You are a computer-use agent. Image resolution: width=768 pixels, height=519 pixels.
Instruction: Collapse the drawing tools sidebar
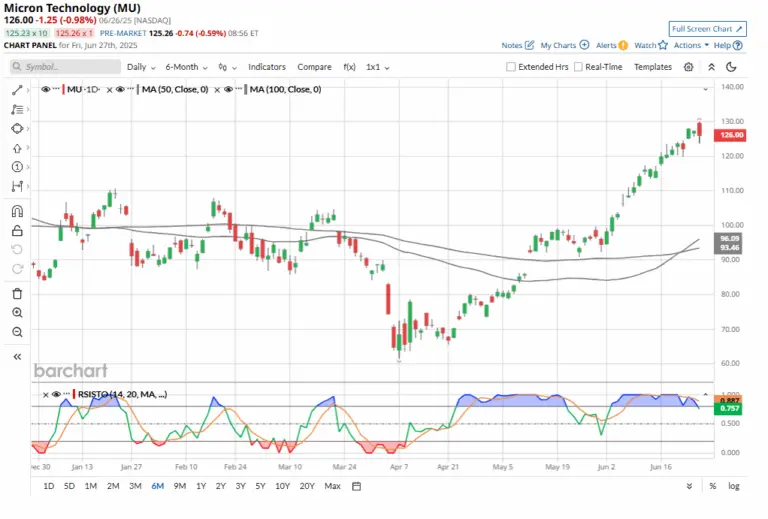[x=17, y=357]
